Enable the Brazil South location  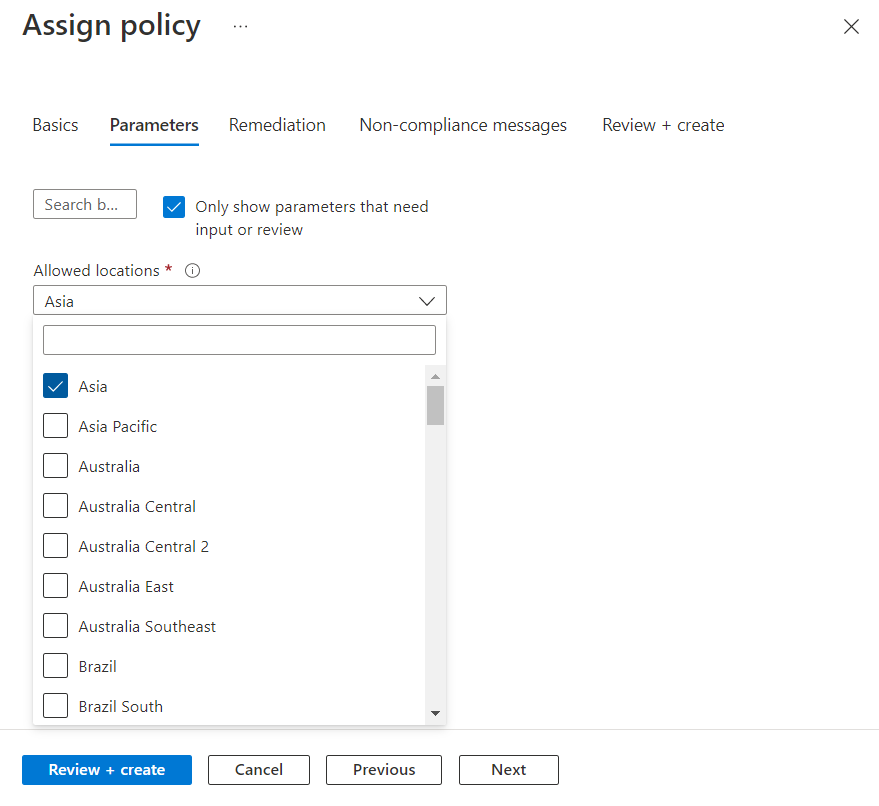56,706
